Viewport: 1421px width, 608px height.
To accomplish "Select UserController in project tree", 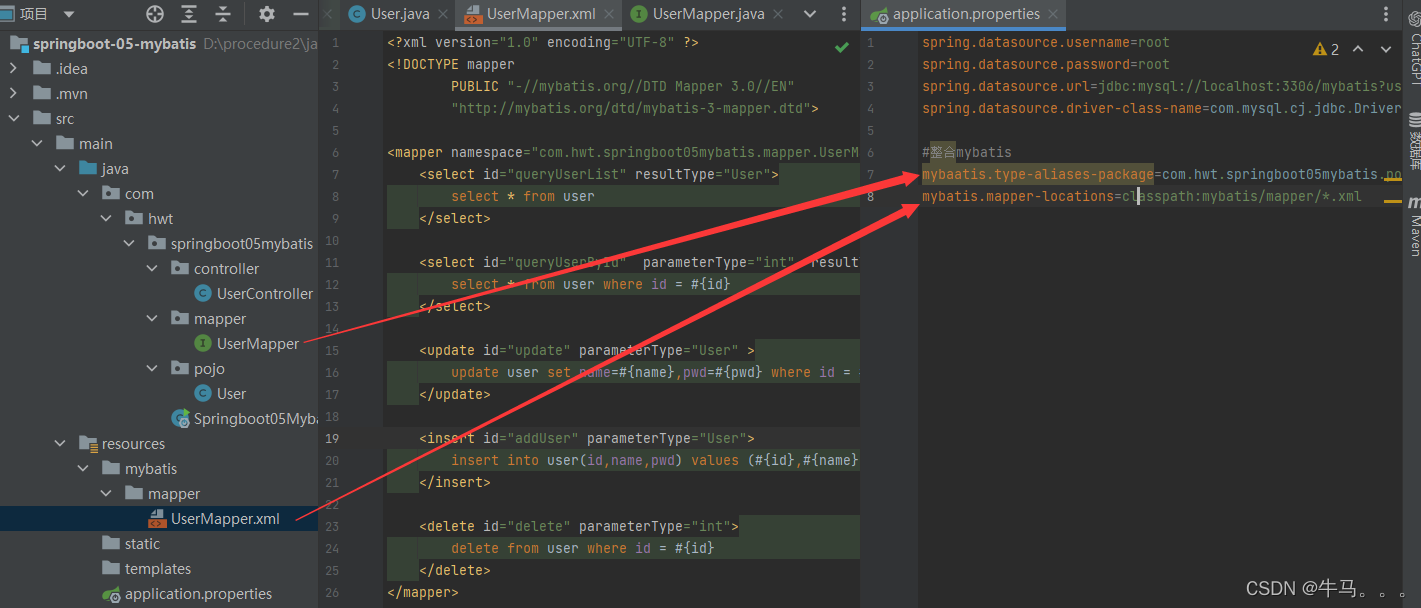I will click(x=264, y=294).
